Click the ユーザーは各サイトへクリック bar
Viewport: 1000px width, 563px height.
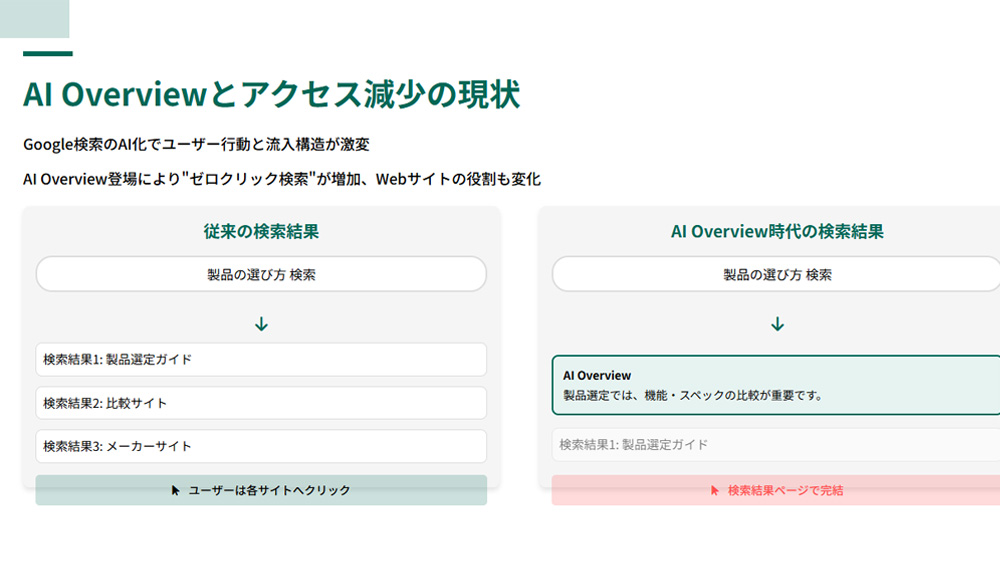click(x=261, y=490)
